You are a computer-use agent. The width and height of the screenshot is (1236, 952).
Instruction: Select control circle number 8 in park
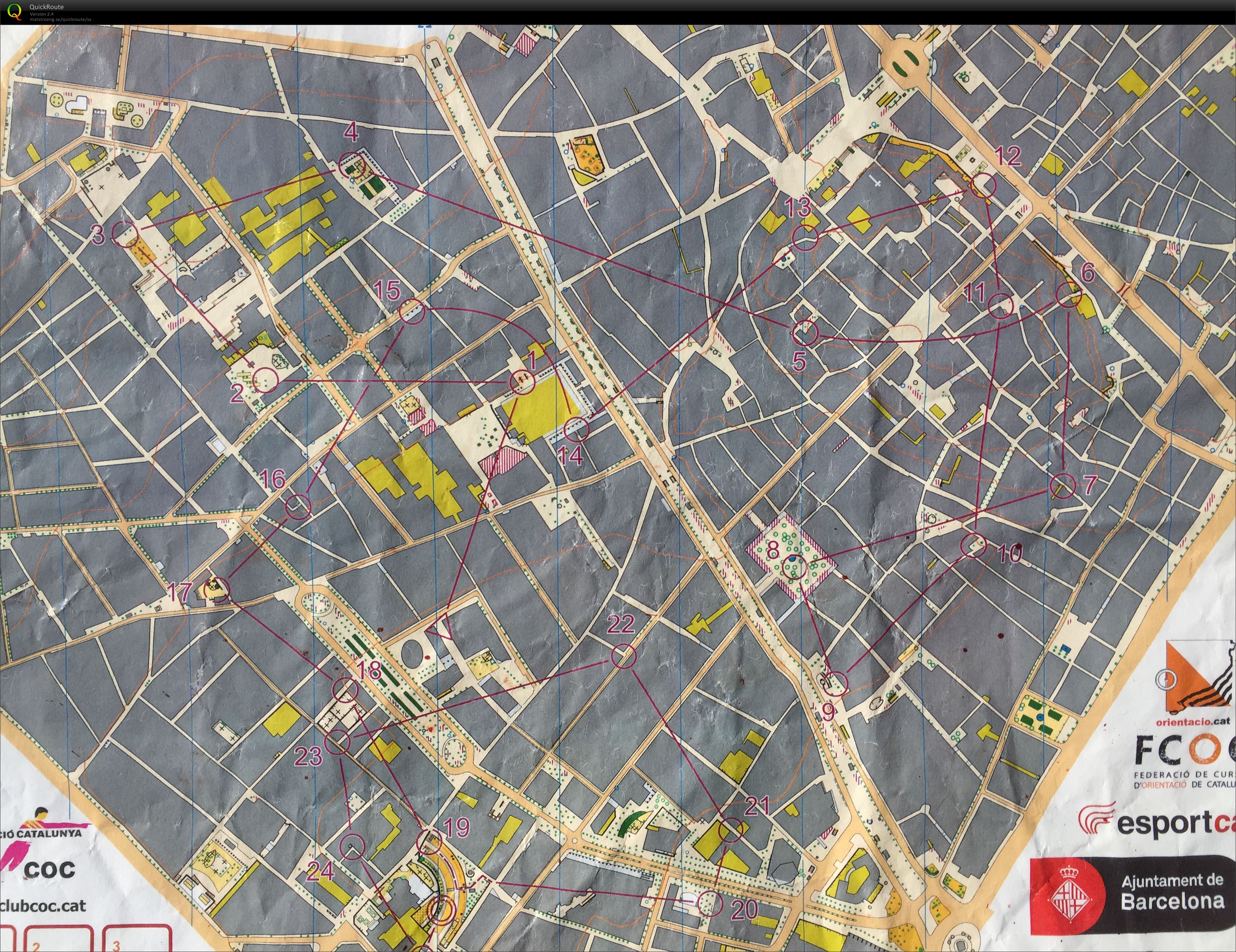[x=794, y=568]
